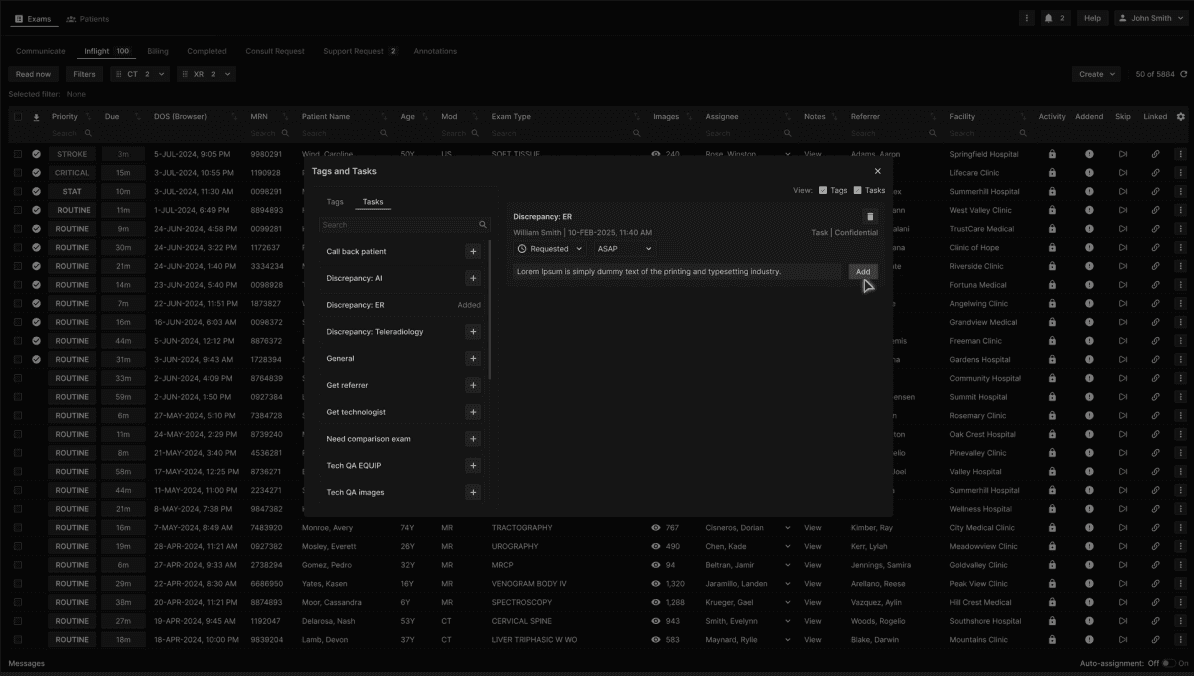Select the STROKE priority row checkbox
The width and height of the screenshot is (1194, 676).
(18, 154)
